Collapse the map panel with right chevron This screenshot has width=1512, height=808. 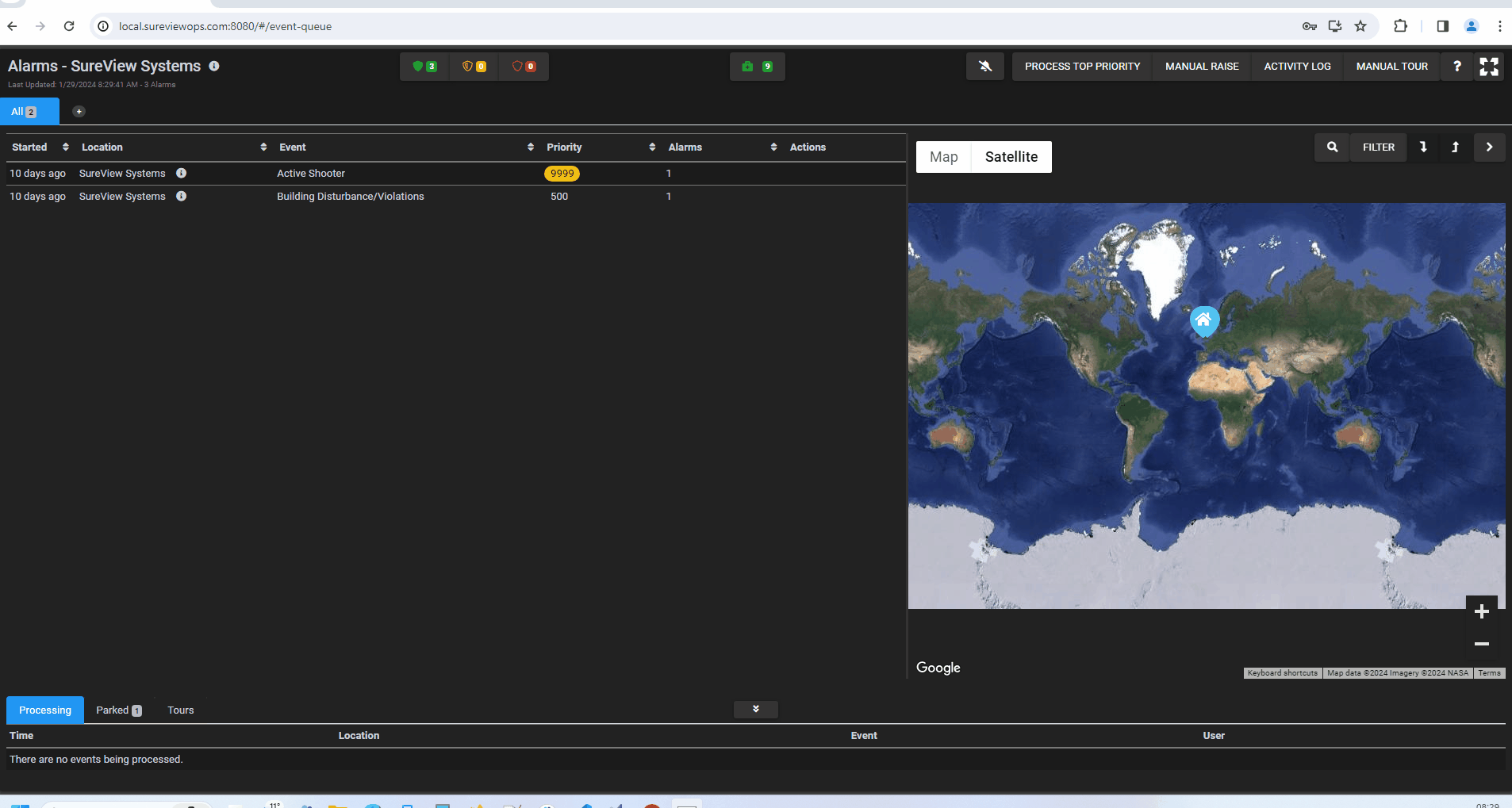click(x=1489, y=147)
